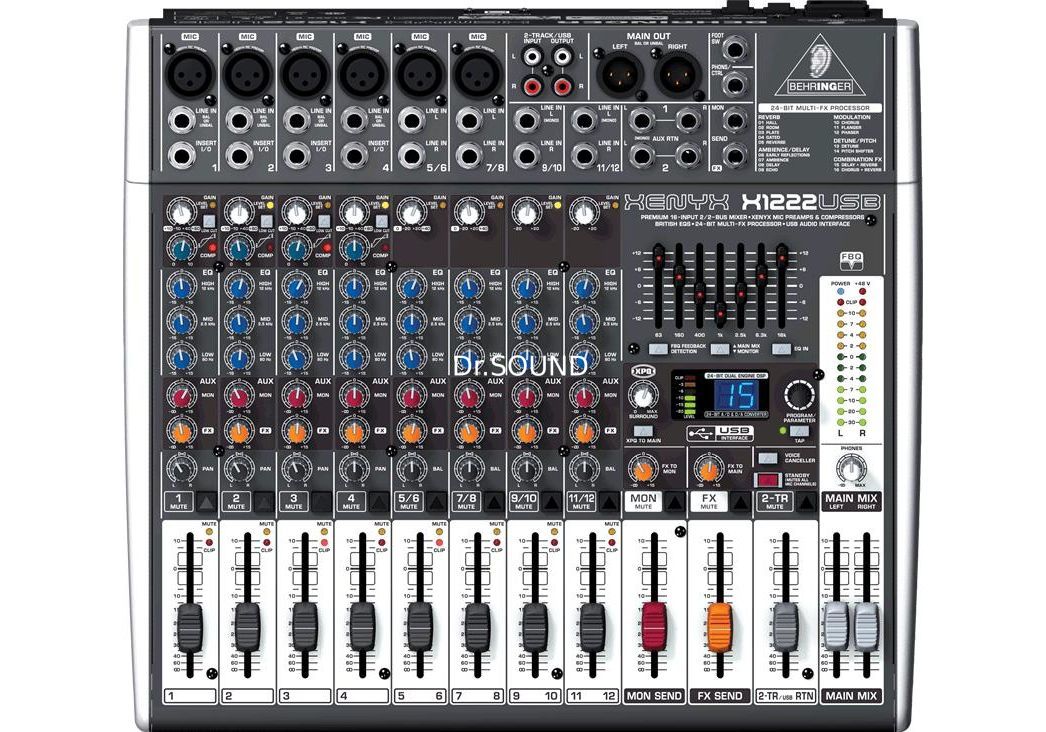Click the orange FX SEND fader
Viewport: 1046px width, 732px height.
point(720,628)
